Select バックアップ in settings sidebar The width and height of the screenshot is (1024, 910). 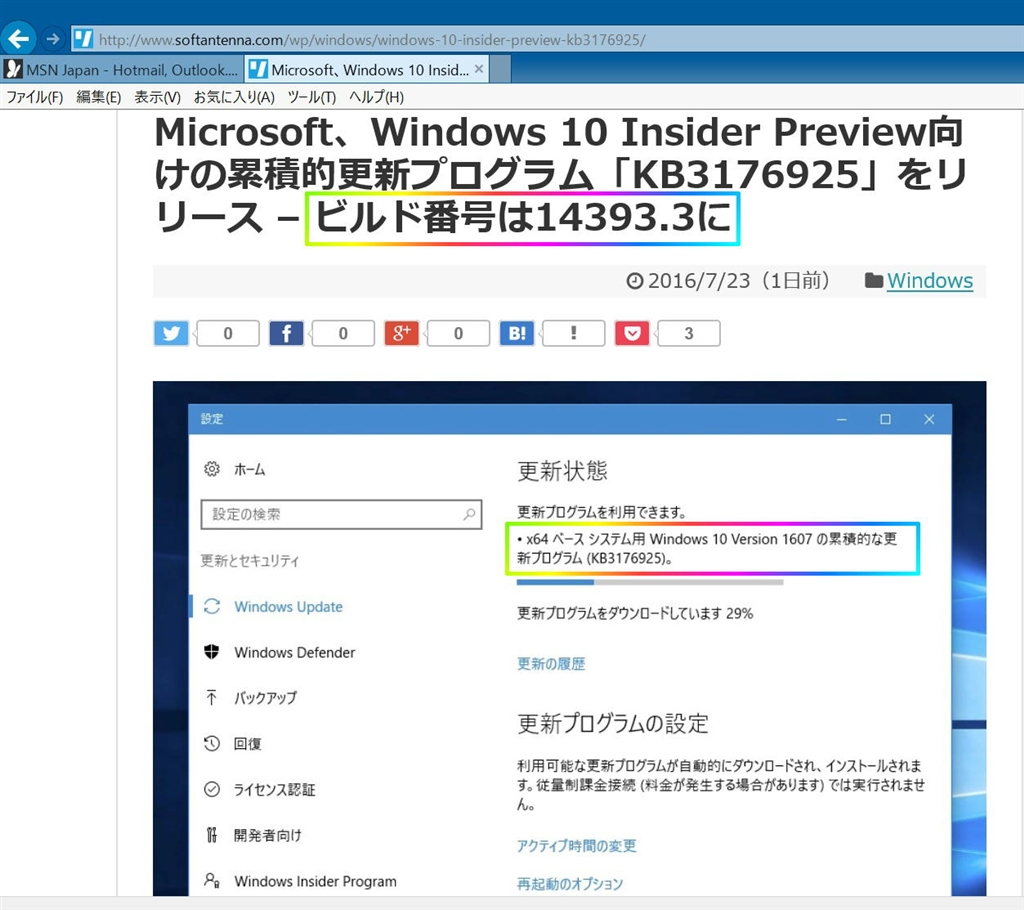tap(265, 698)
